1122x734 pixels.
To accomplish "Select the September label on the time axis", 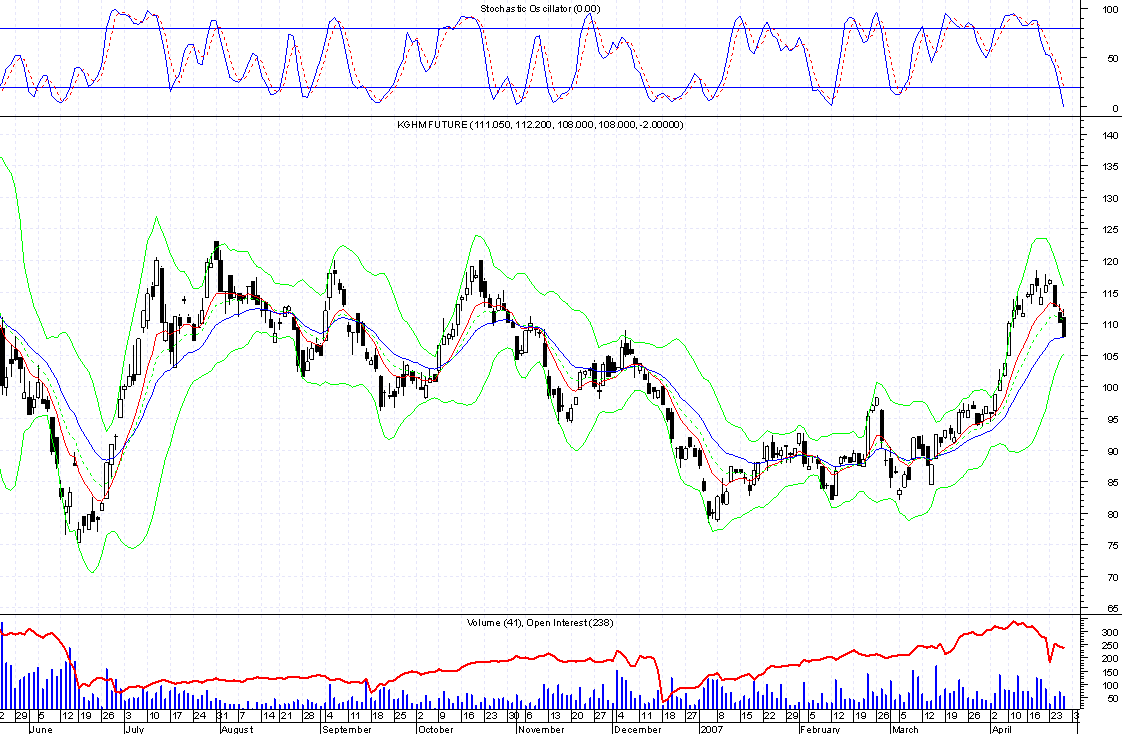I will click(347, 729).
